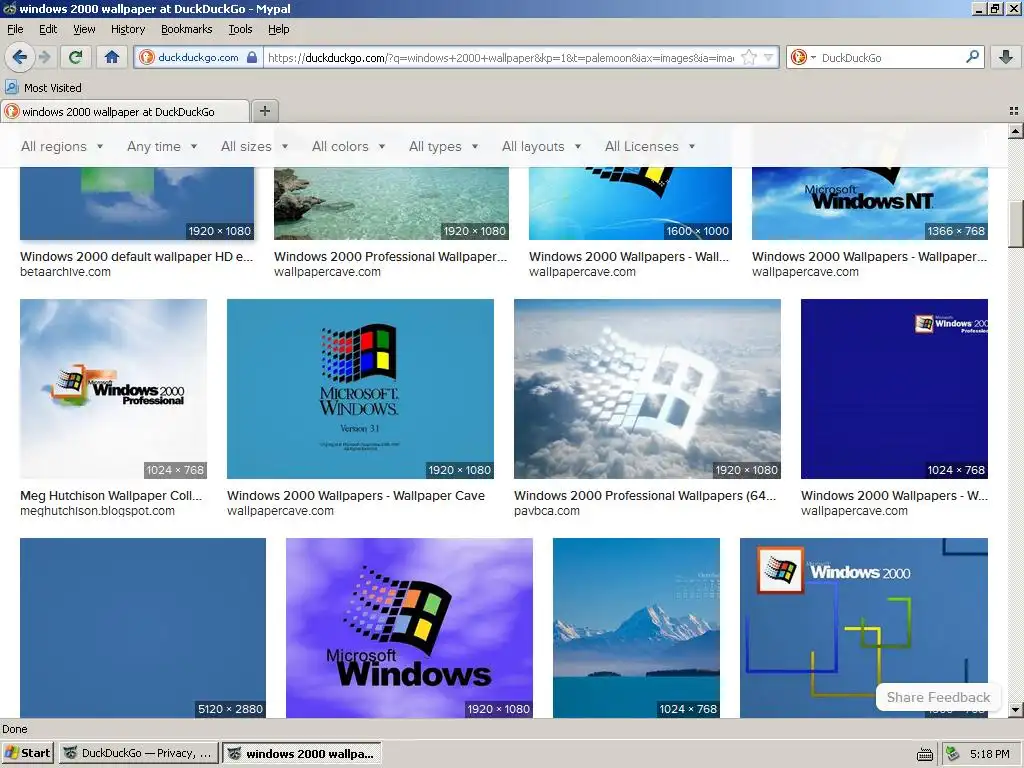Expand the All types filter
Screen dimensions: 1024x768
pos(443,146)
